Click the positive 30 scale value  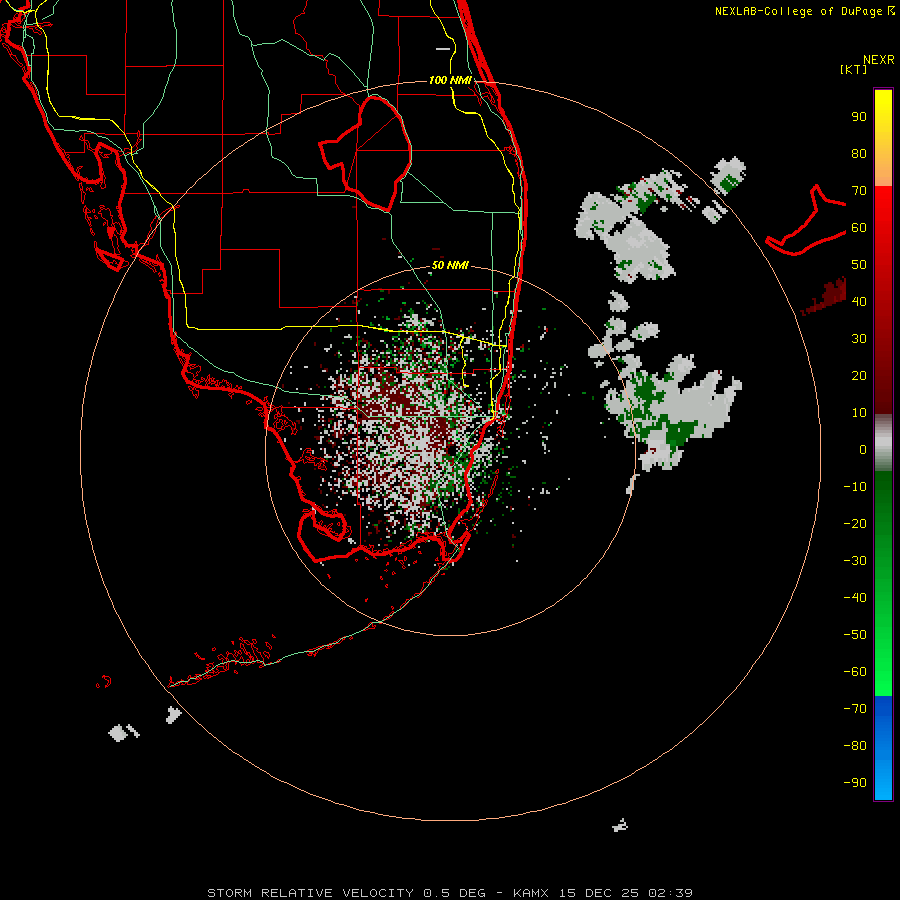click(x=859, y=339)
